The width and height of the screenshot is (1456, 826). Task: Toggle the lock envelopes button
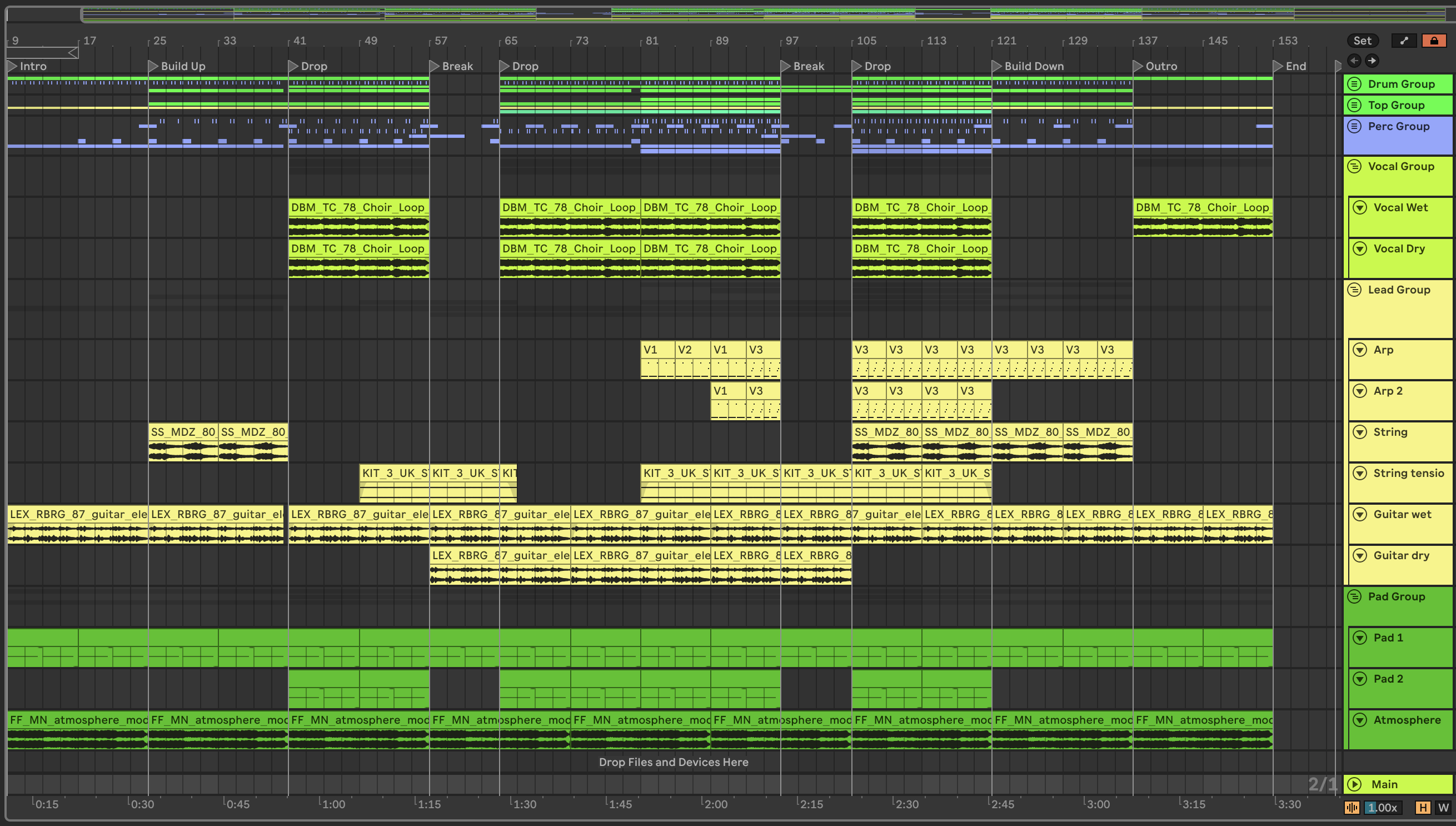point(1434,40)
